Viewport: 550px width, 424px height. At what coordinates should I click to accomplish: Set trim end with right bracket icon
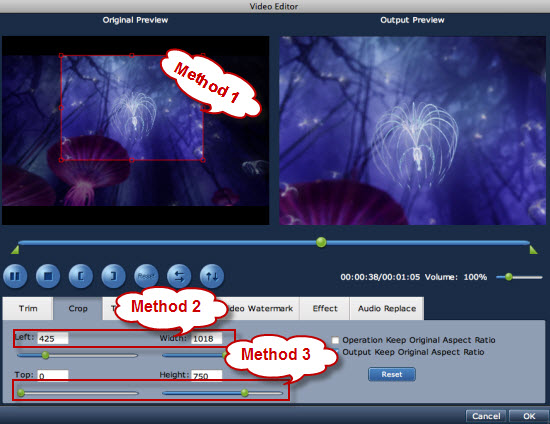(x=113, y=276)
